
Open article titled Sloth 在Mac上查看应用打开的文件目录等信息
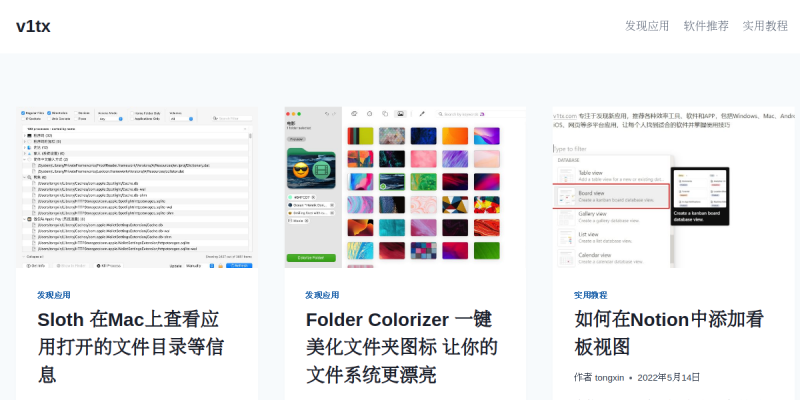[x=131, y=347]
